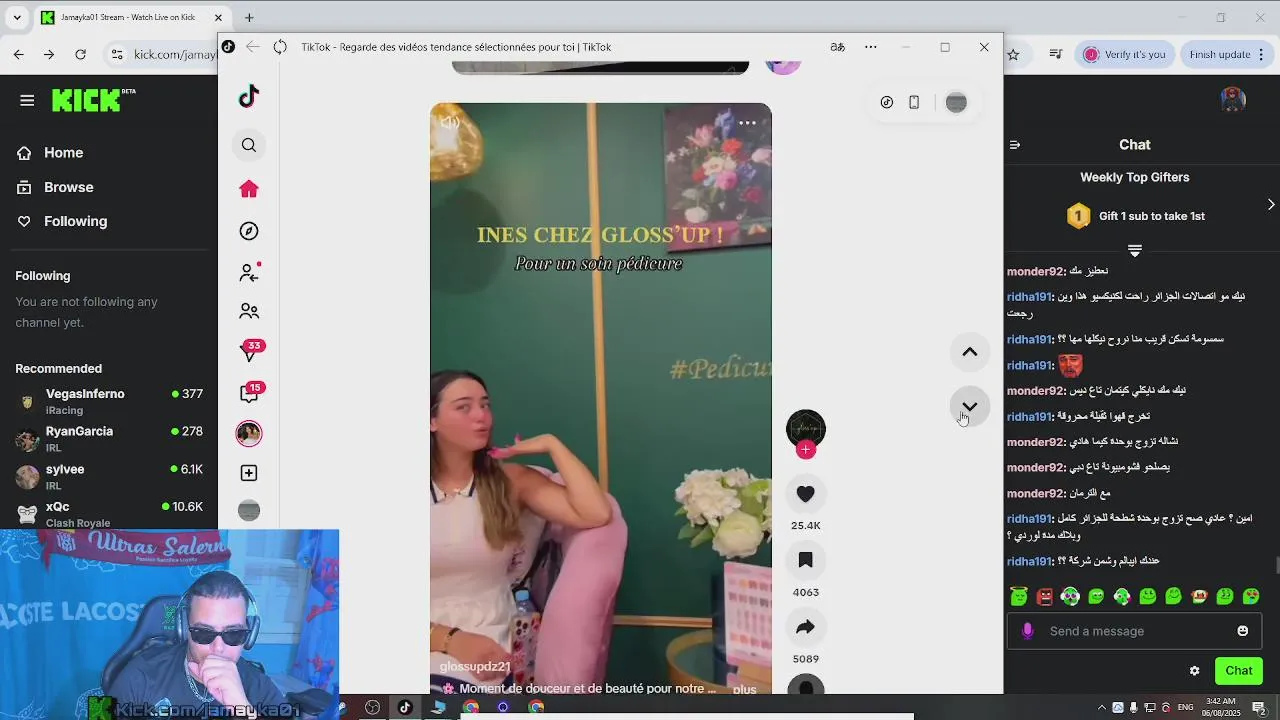
Task: Click purple microphone icon in chat input
Action: pos(1028,631)
